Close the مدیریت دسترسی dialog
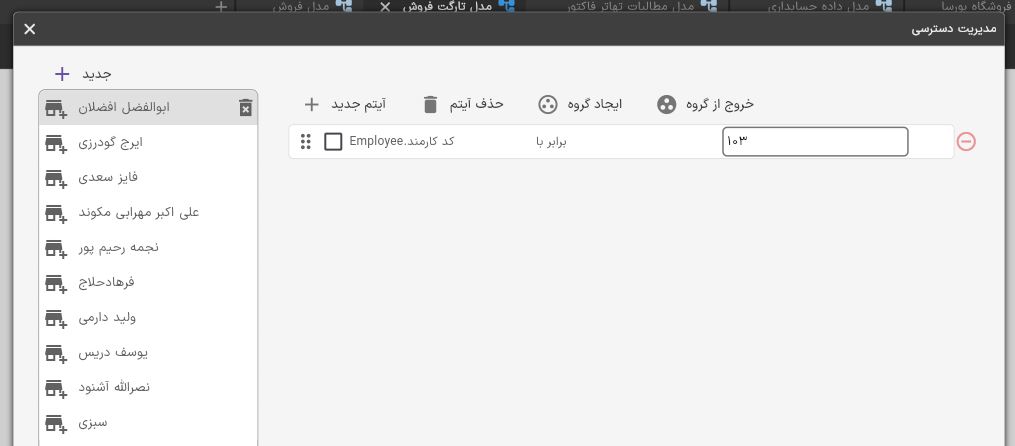Image resolution: width=1015 pixels, height=446 pixels. coord(30,29)
